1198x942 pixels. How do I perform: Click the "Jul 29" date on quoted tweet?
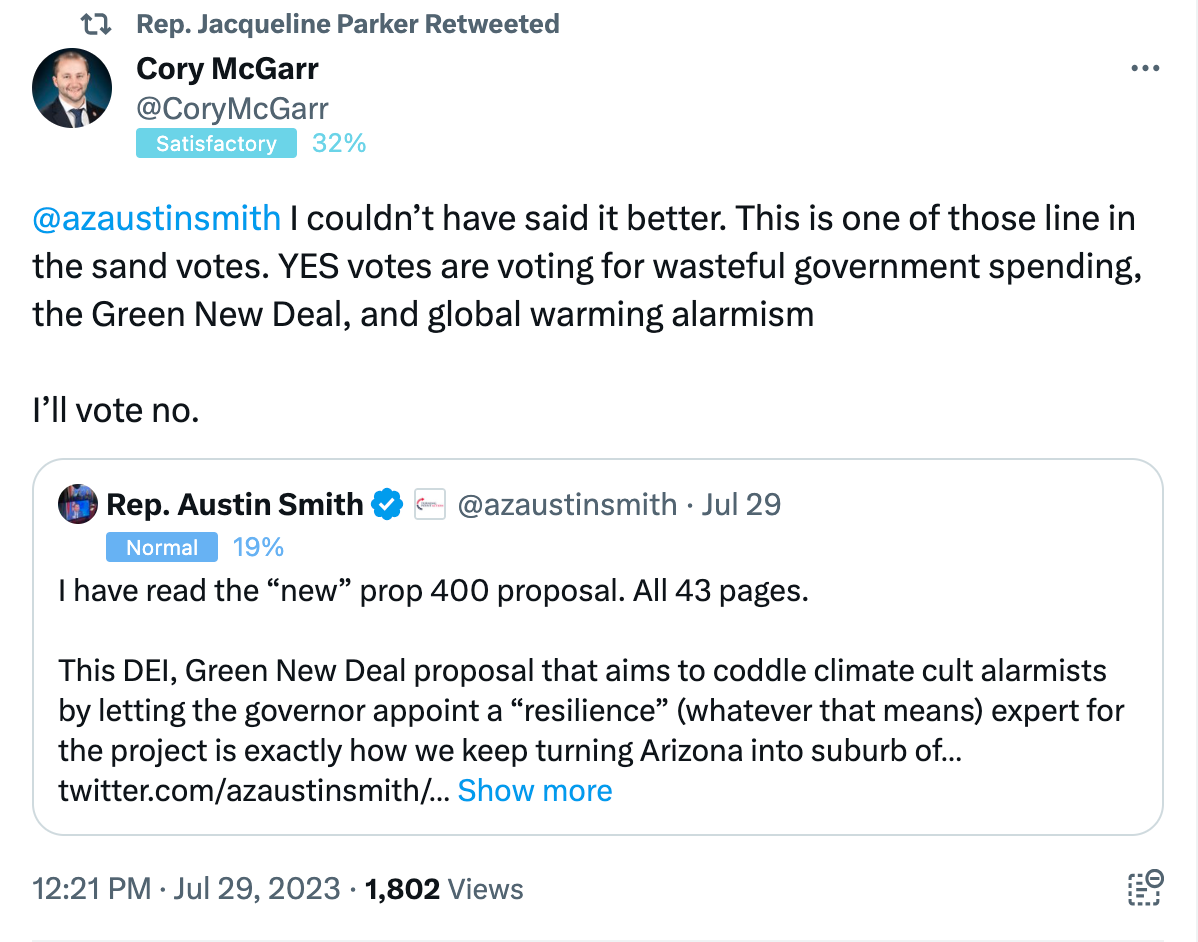(x=741, y=504)
